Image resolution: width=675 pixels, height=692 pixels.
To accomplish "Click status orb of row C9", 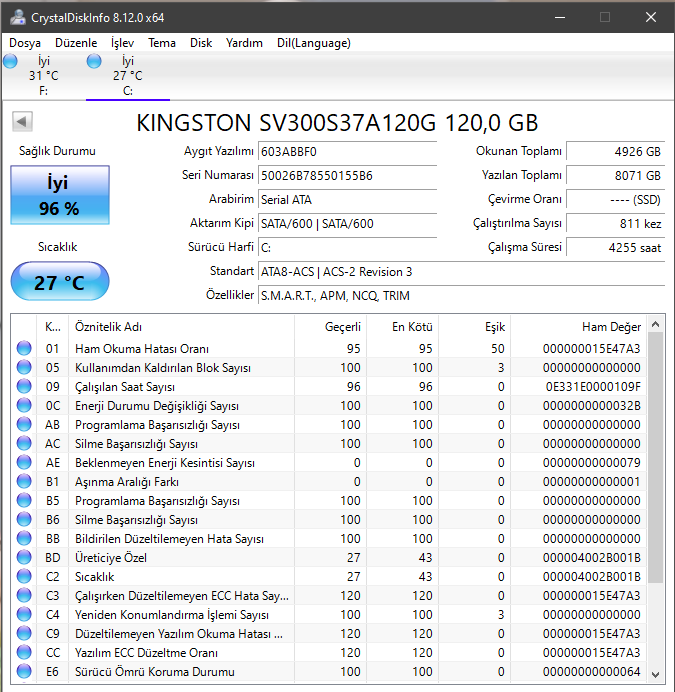I will pyautogui.click(x=24, y=633).
